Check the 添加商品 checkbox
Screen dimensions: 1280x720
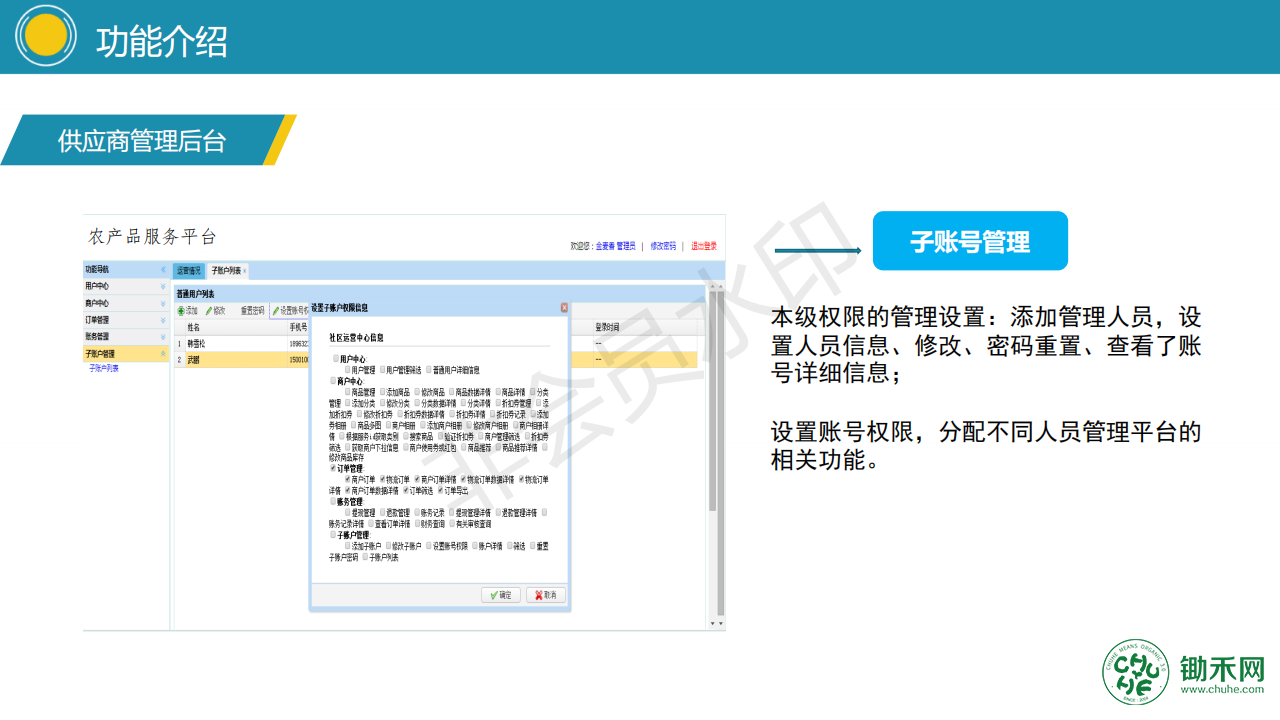(x=383, y=391)
